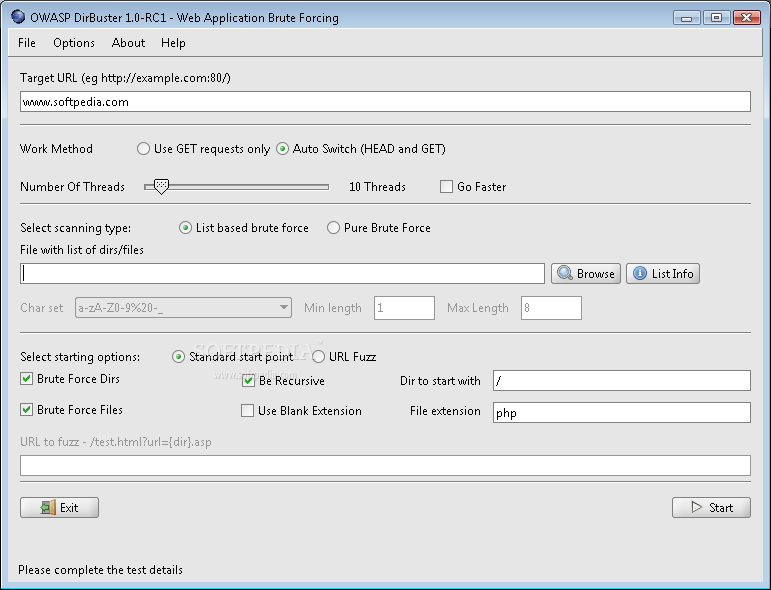Click the File extension field containing php
The image size is (771, 590).
pos(622,413)
